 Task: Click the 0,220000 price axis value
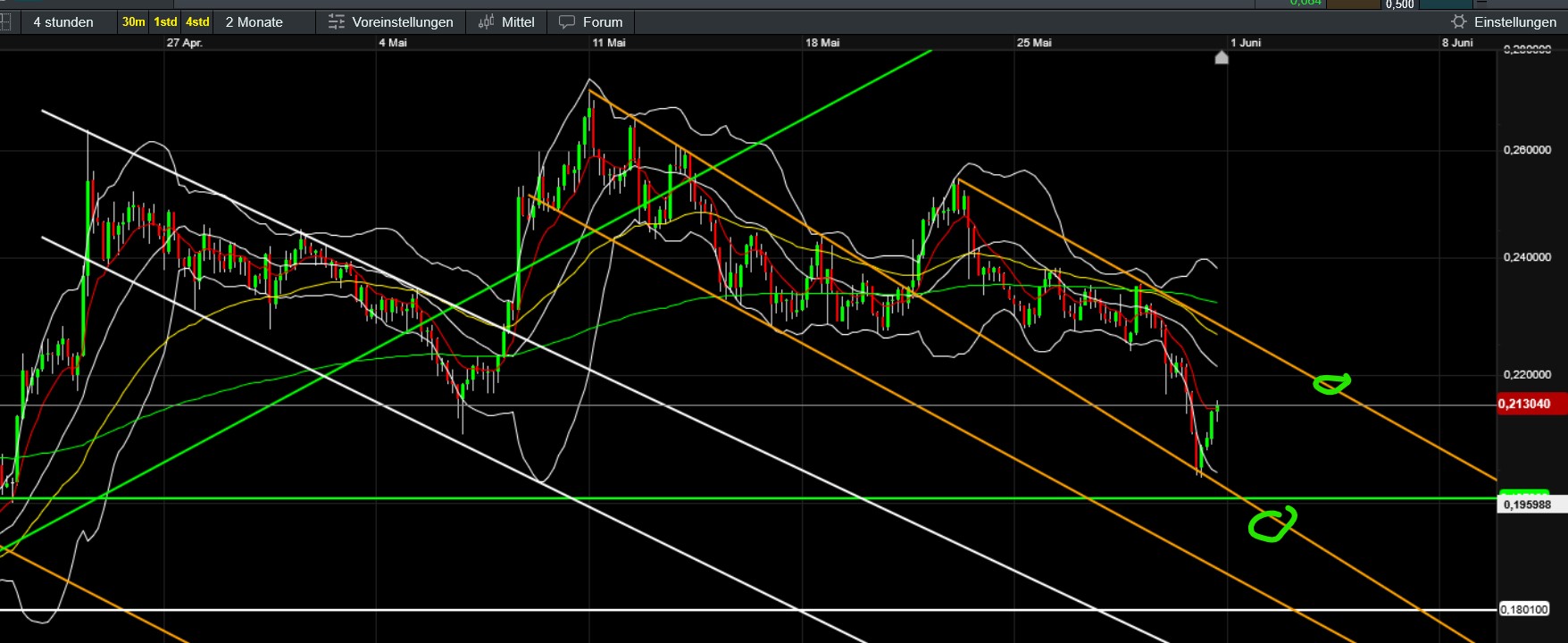(1527, 374)
